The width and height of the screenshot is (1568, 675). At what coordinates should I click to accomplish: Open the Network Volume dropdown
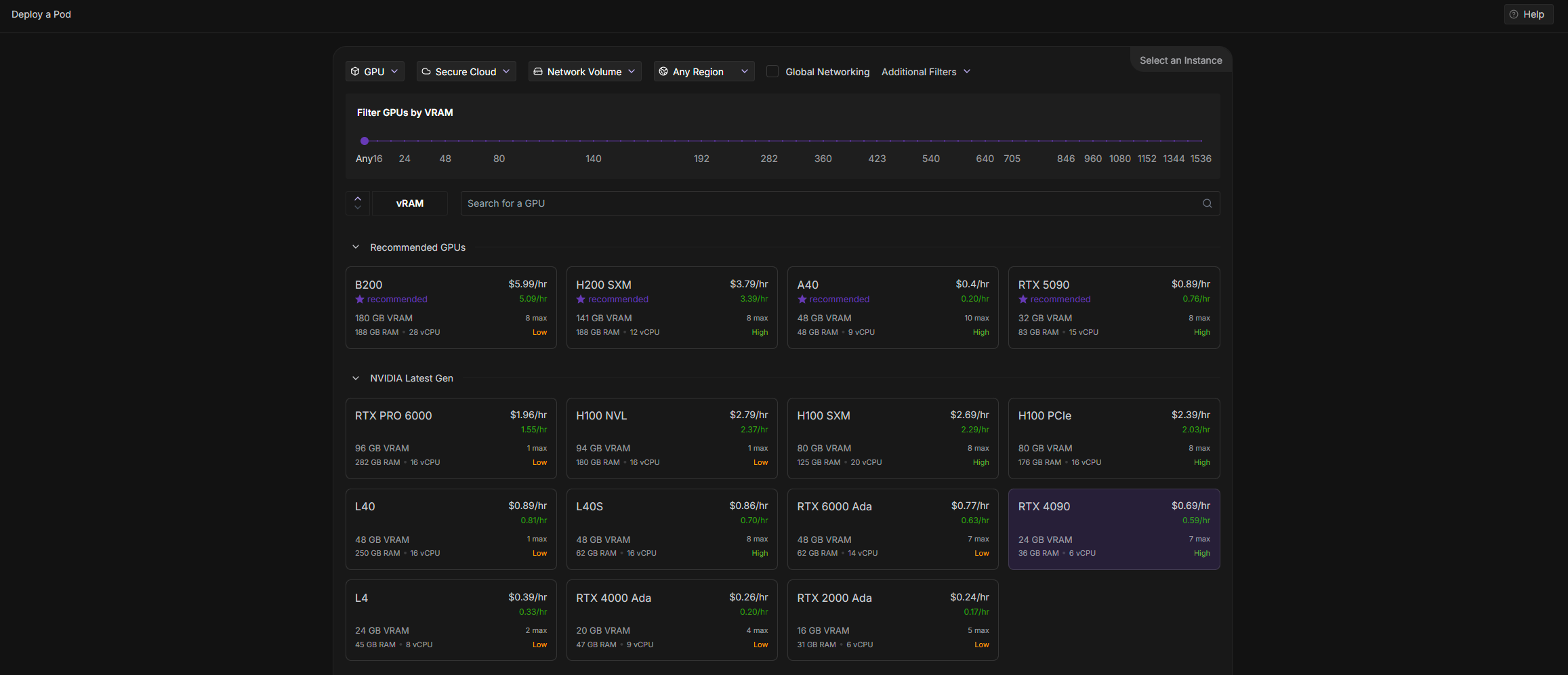pyautogui.click(x=585, y=71)
